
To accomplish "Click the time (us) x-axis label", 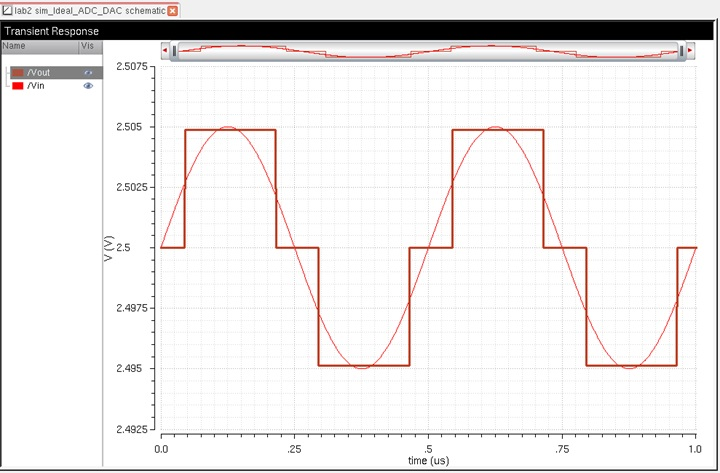I will click(428, 461).
